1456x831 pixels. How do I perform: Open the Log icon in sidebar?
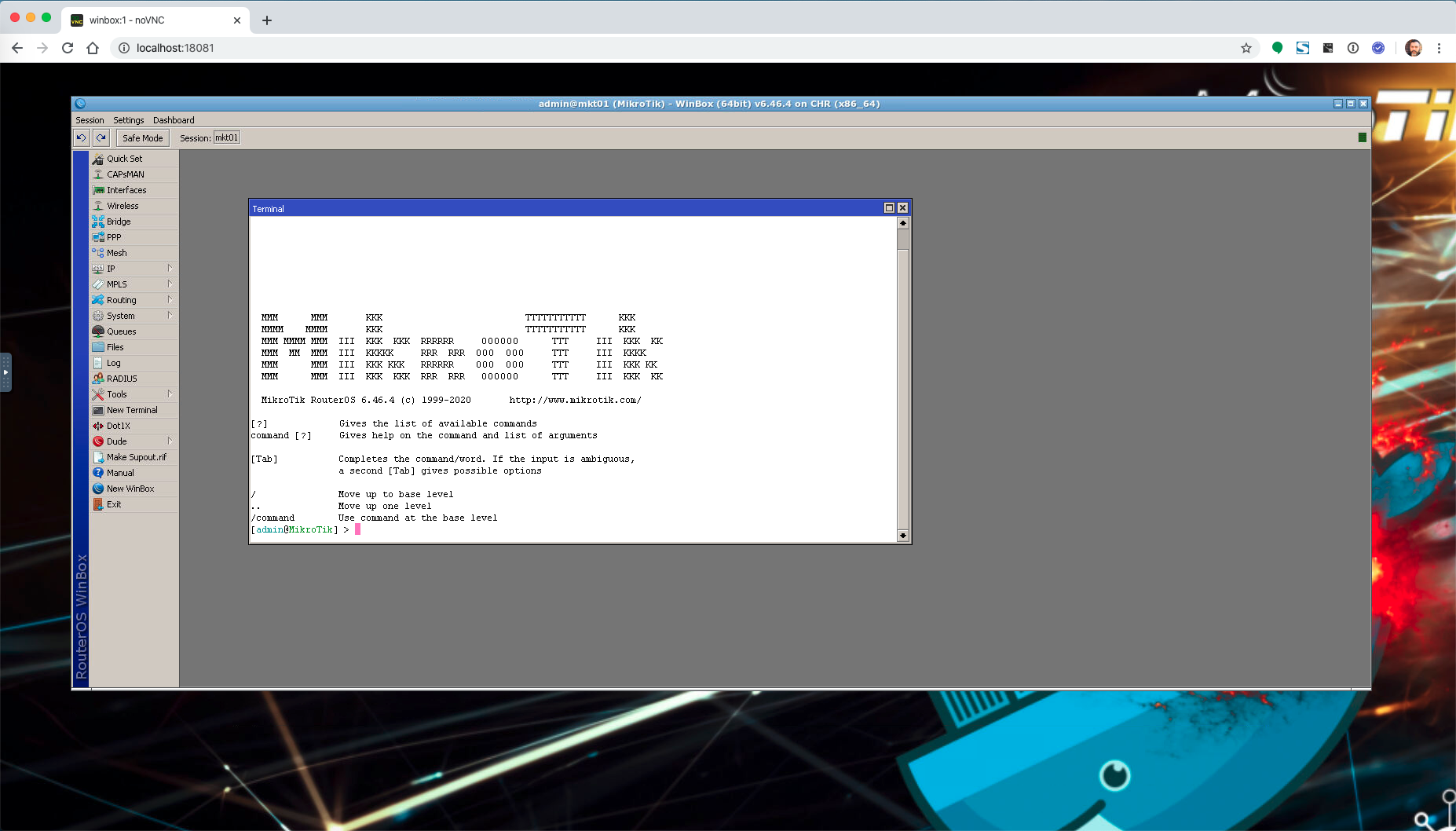click(x=98, y=363)
